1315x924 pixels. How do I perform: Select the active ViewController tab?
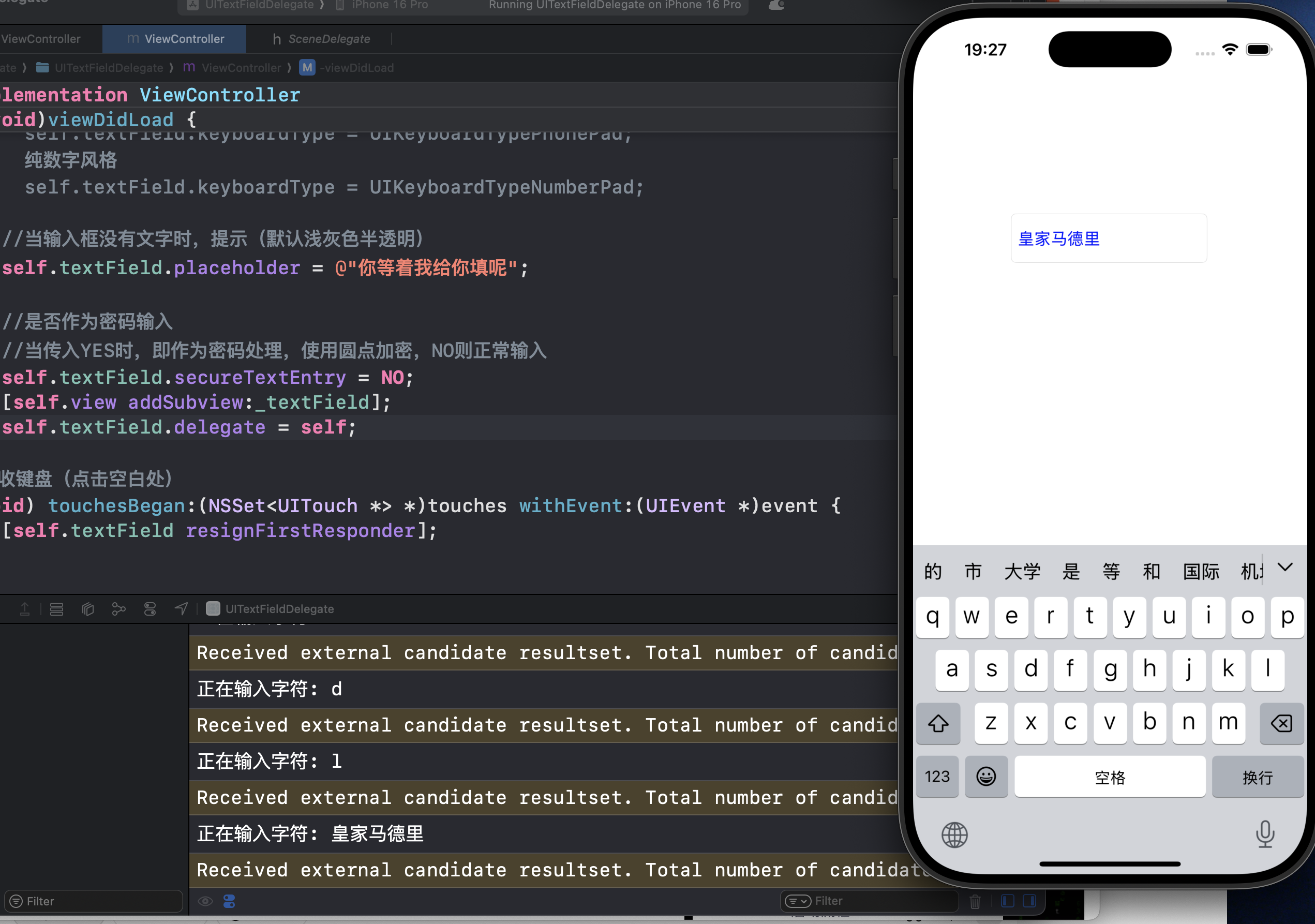point(175,39)
